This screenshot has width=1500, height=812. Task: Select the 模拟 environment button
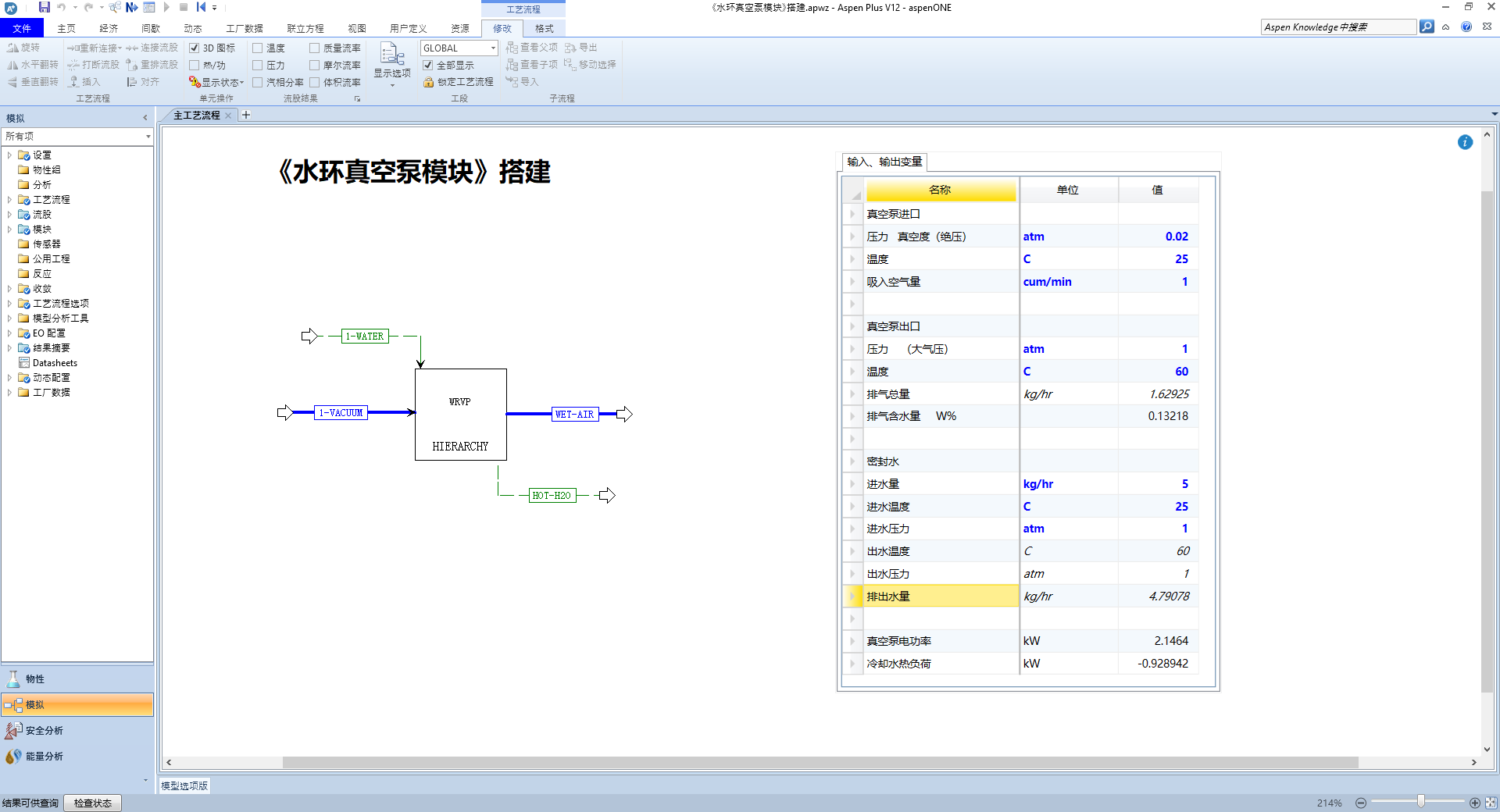(77, 704)
